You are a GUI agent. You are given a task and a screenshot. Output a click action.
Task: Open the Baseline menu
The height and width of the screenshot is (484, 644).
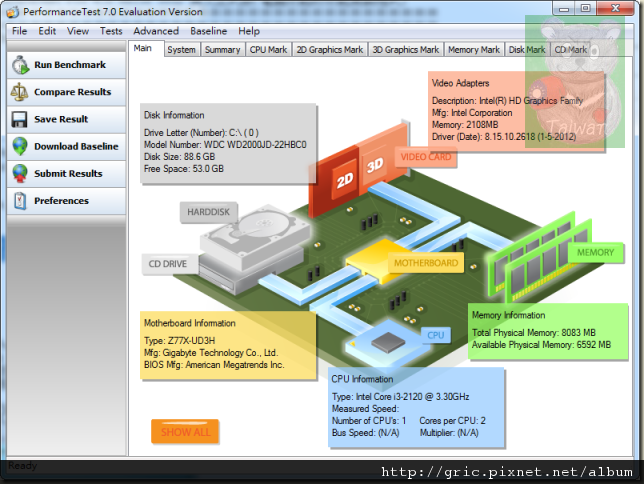[x=208, y=31]
